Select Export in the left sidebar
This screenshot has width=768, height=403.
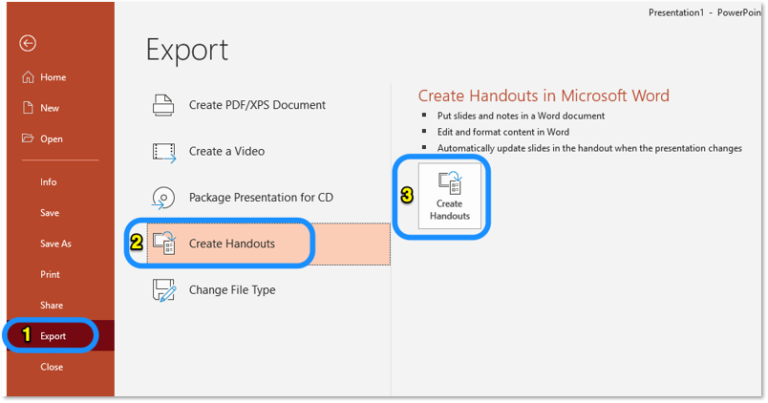(53, 336)
